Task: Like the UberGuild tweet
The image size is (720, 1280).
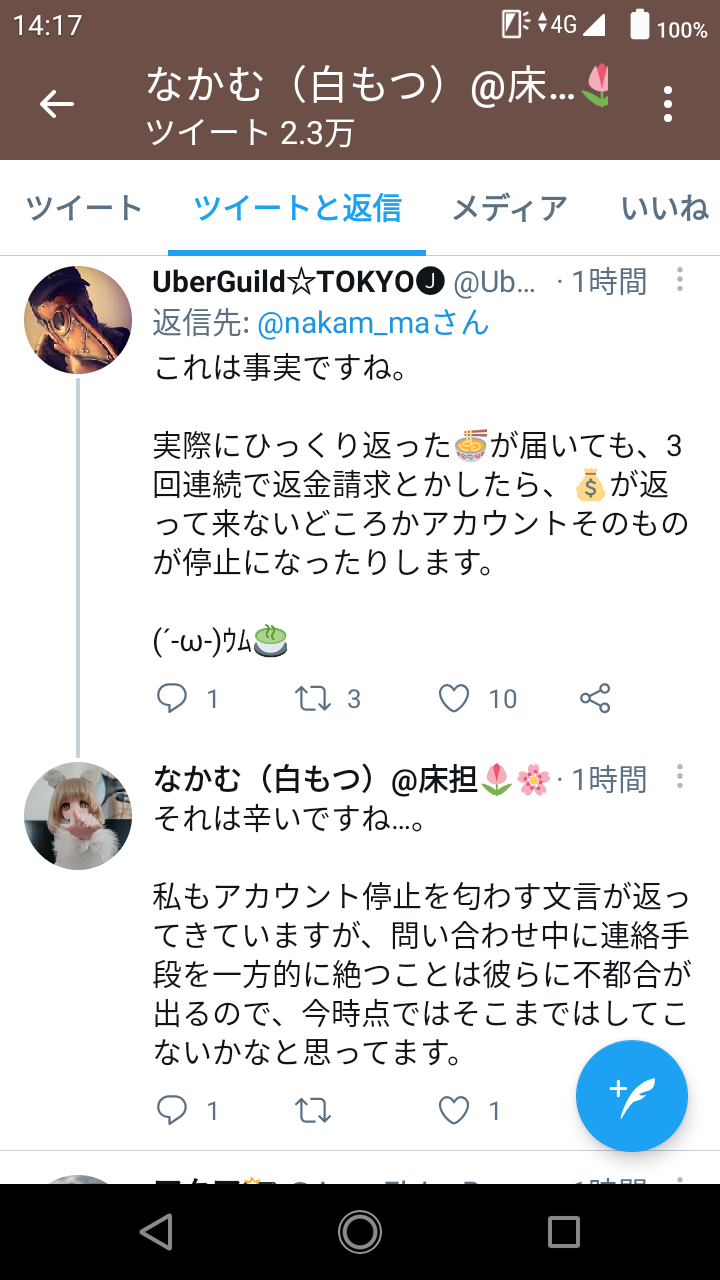Action: click(455, 698)
